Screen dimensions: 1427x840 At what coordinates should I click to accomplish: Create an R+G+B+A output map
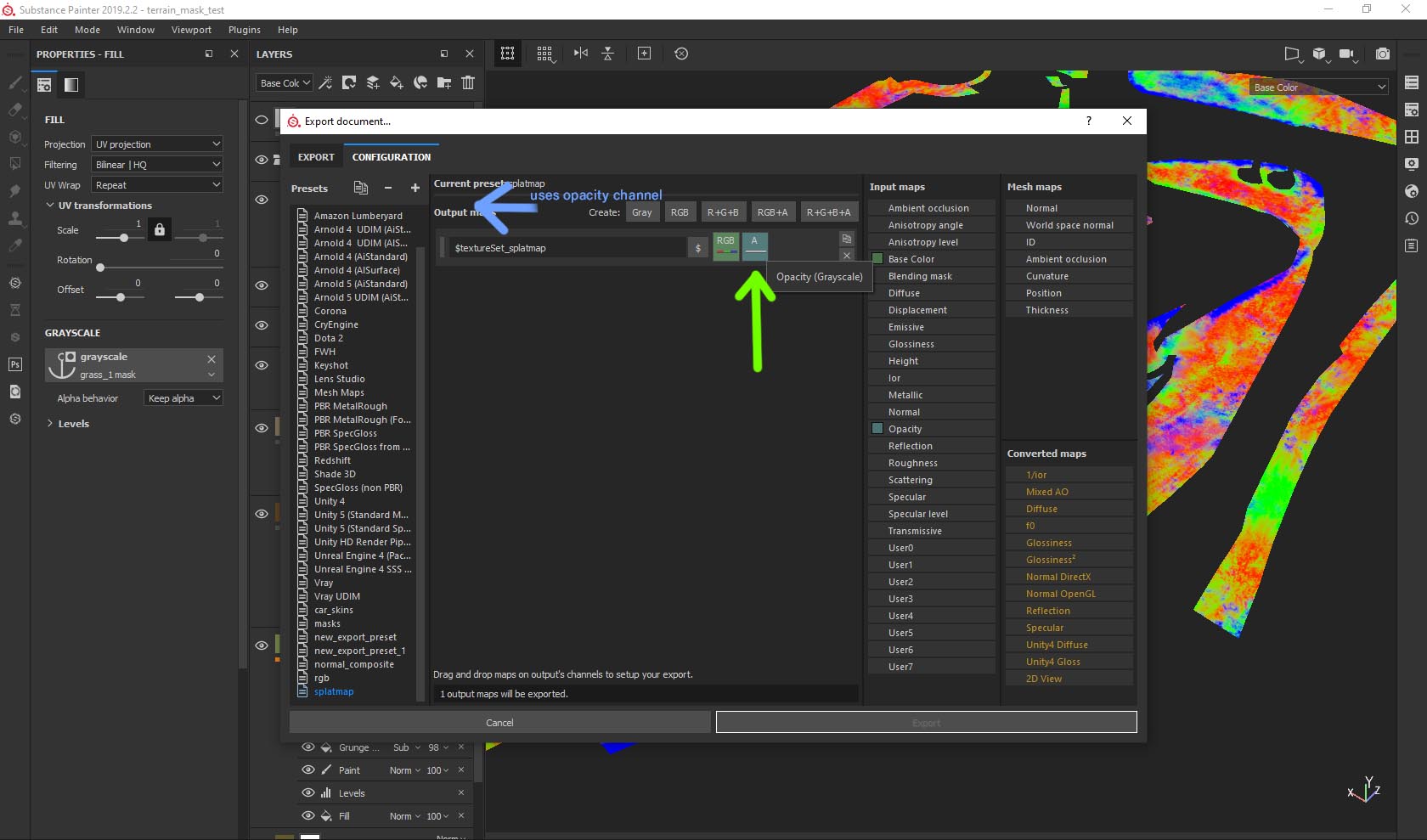pyautogui.click(x=828, y=212)
